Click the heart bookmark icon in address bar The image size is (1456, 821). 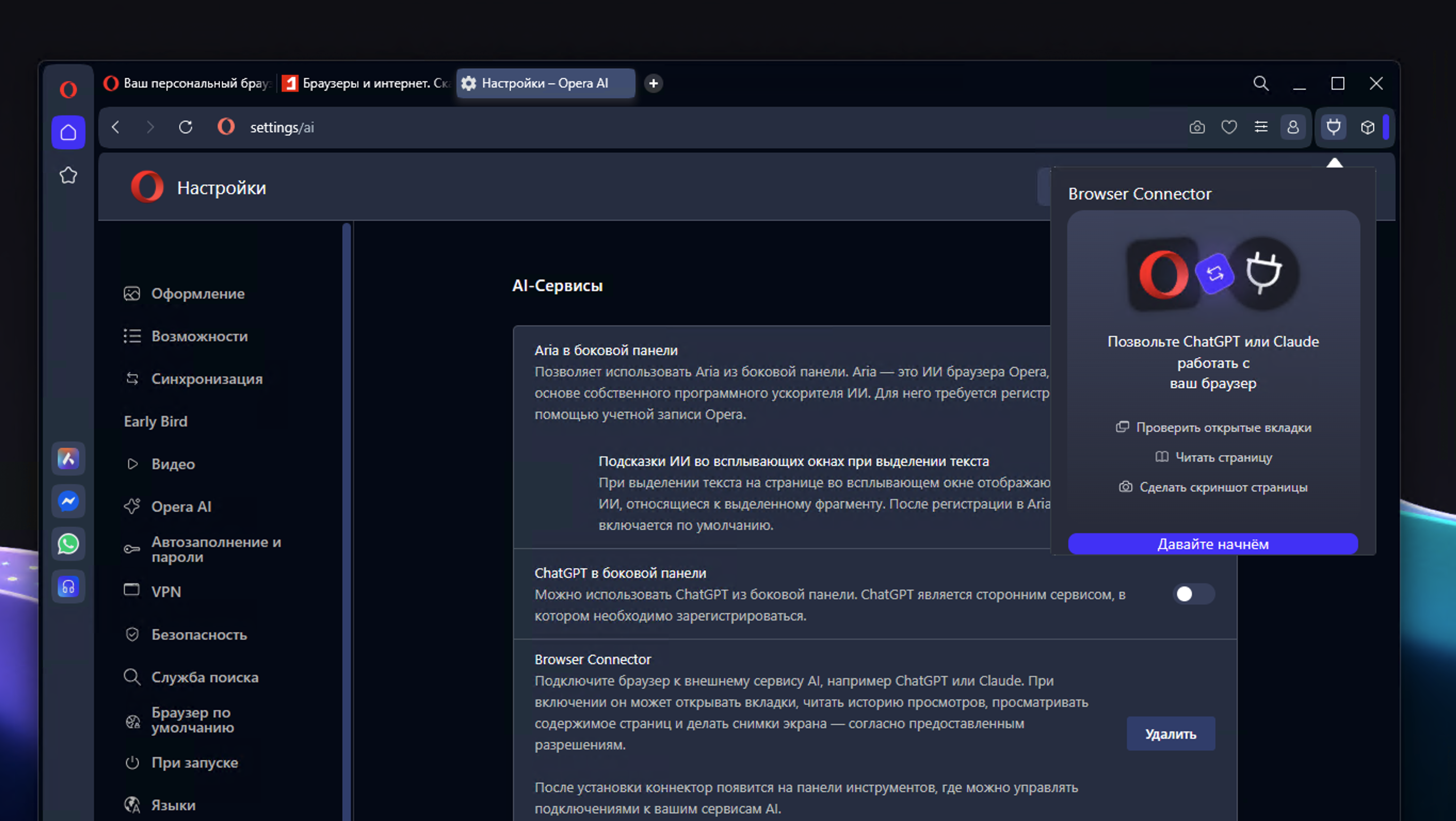coord(1229,128)
